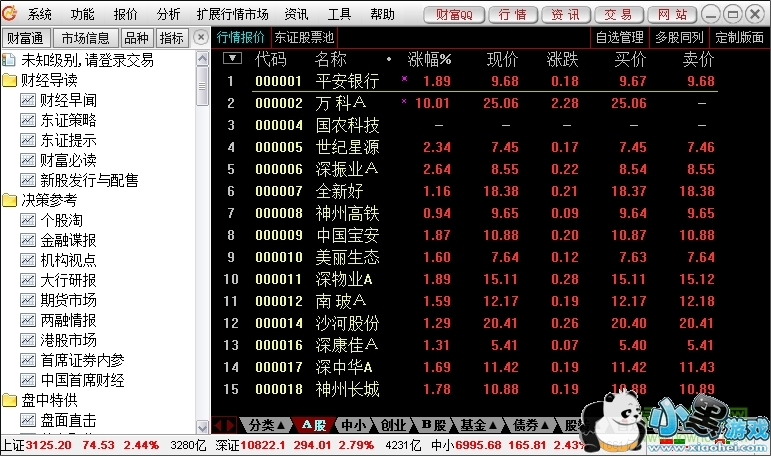Click the 多股同列 button
771x456 pixels.
(679, 37)
